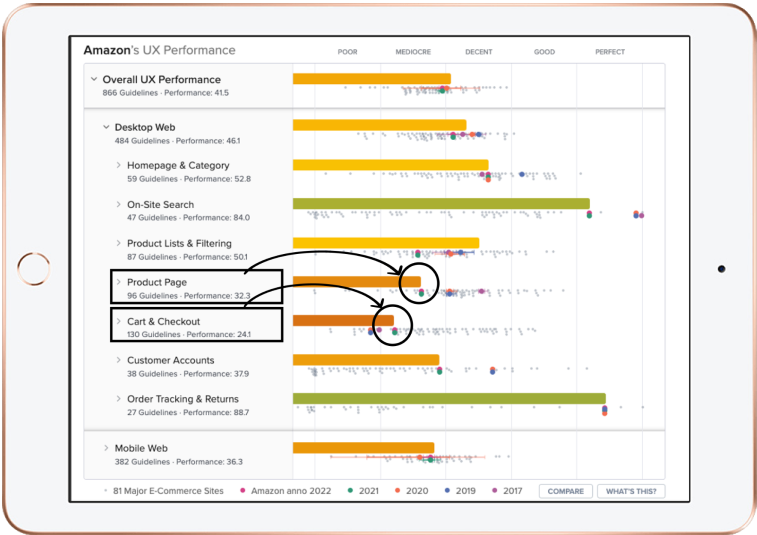Click the Overall UX Performance title
Viewport: 757px width, 535px height.
coord(162,80)
